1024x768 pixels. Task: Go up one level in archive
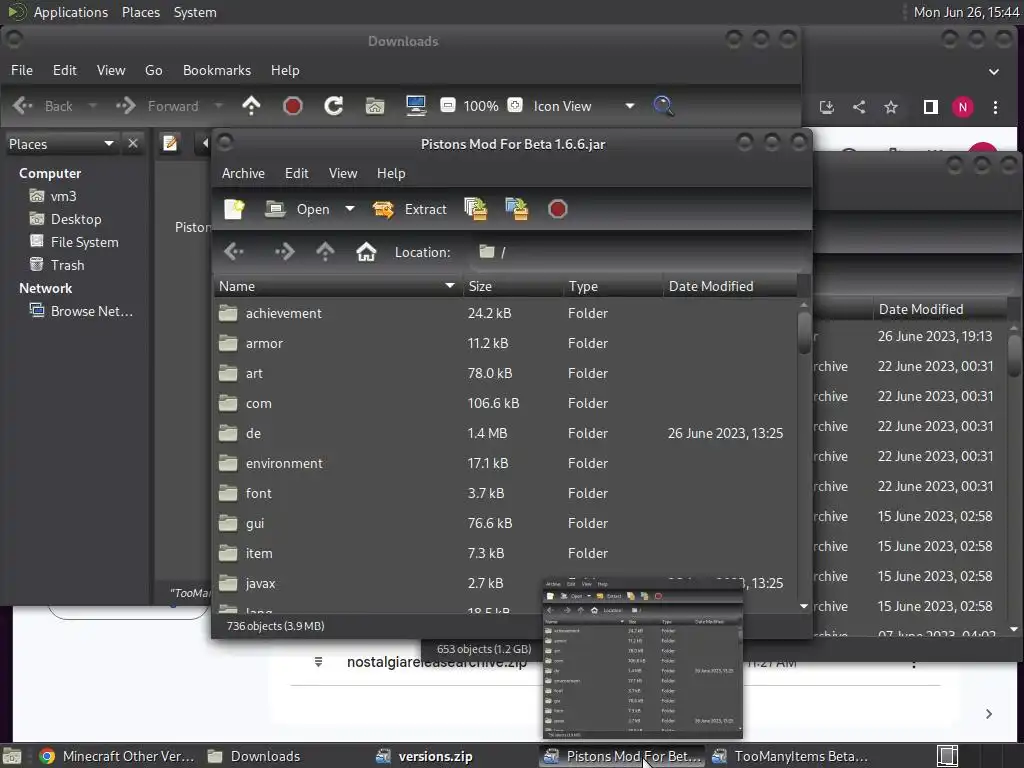point(325,251)
